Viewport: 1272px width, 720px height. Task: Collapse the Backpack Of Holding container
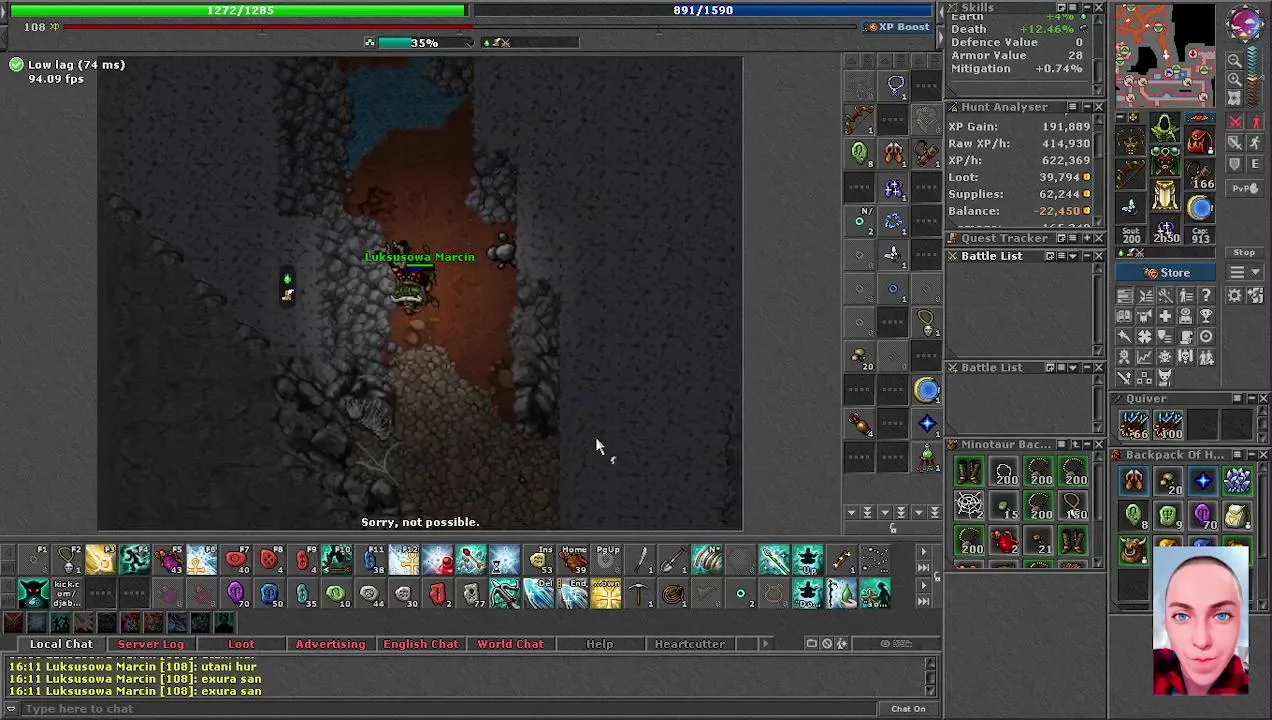pyautogui.click(x=1252, y=455)
